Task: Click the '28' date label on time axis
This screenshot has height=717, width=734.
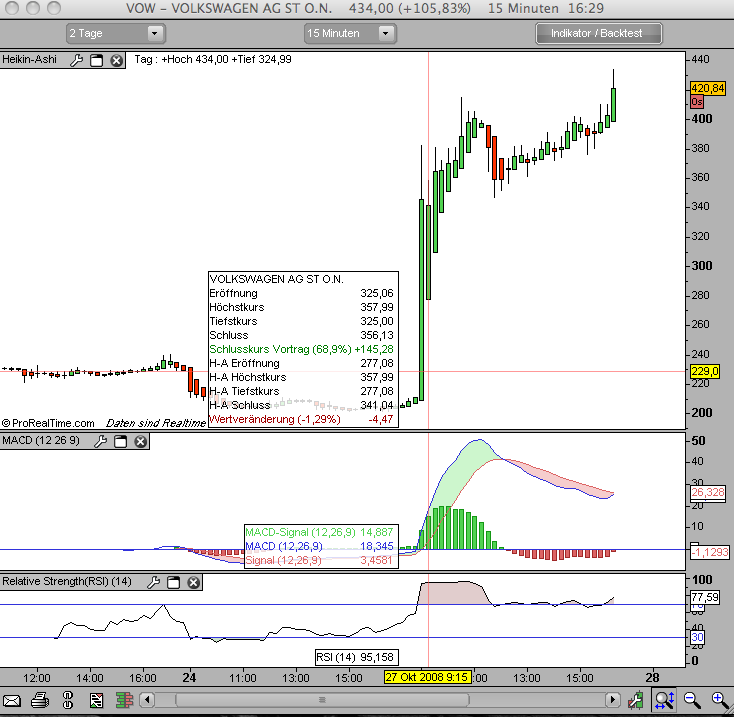Action: (x=653, y=678)
